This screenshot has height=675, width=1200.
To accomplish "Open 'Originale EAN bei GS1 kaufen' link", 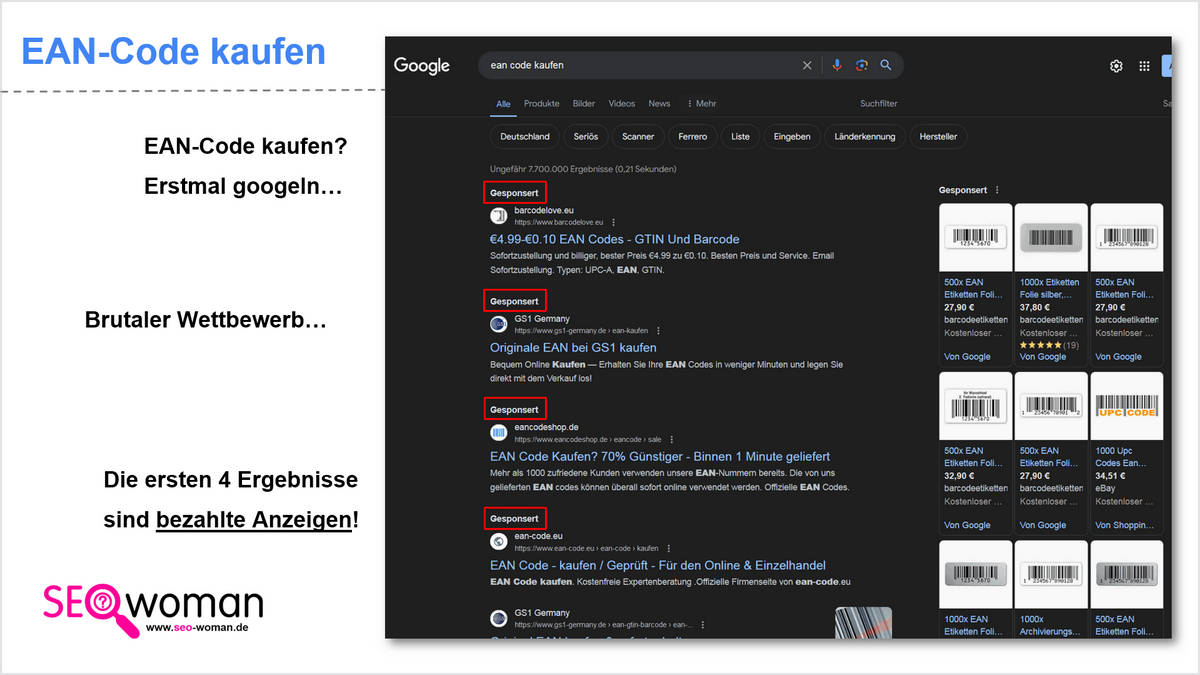I will point(573,348).
